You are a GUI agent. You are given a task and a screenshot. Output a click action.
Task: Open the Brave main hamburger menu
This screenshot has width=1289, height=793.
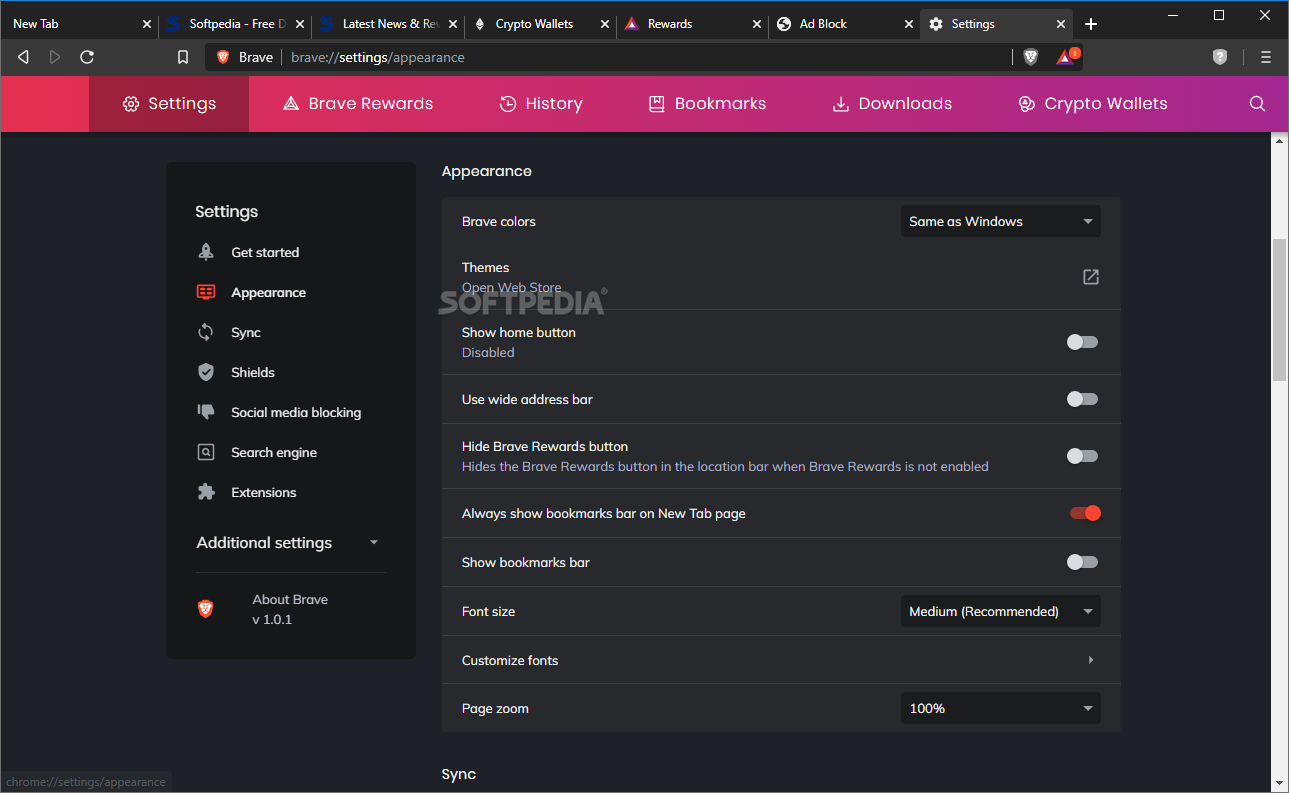coord(1266,57)
